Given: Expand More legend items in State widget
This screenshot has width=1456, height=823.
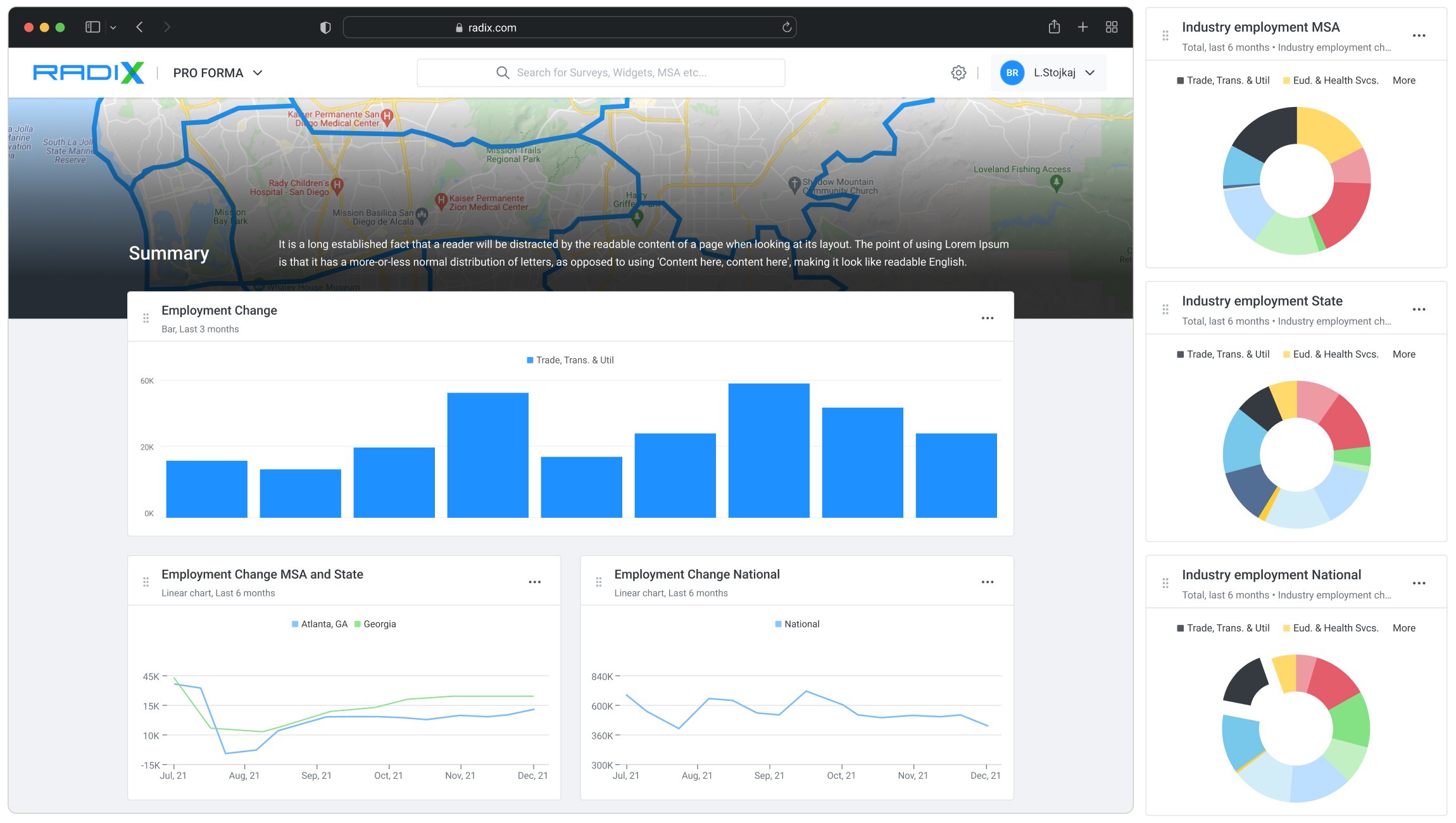Looking at the screenshot, I should coord(1404,355).
